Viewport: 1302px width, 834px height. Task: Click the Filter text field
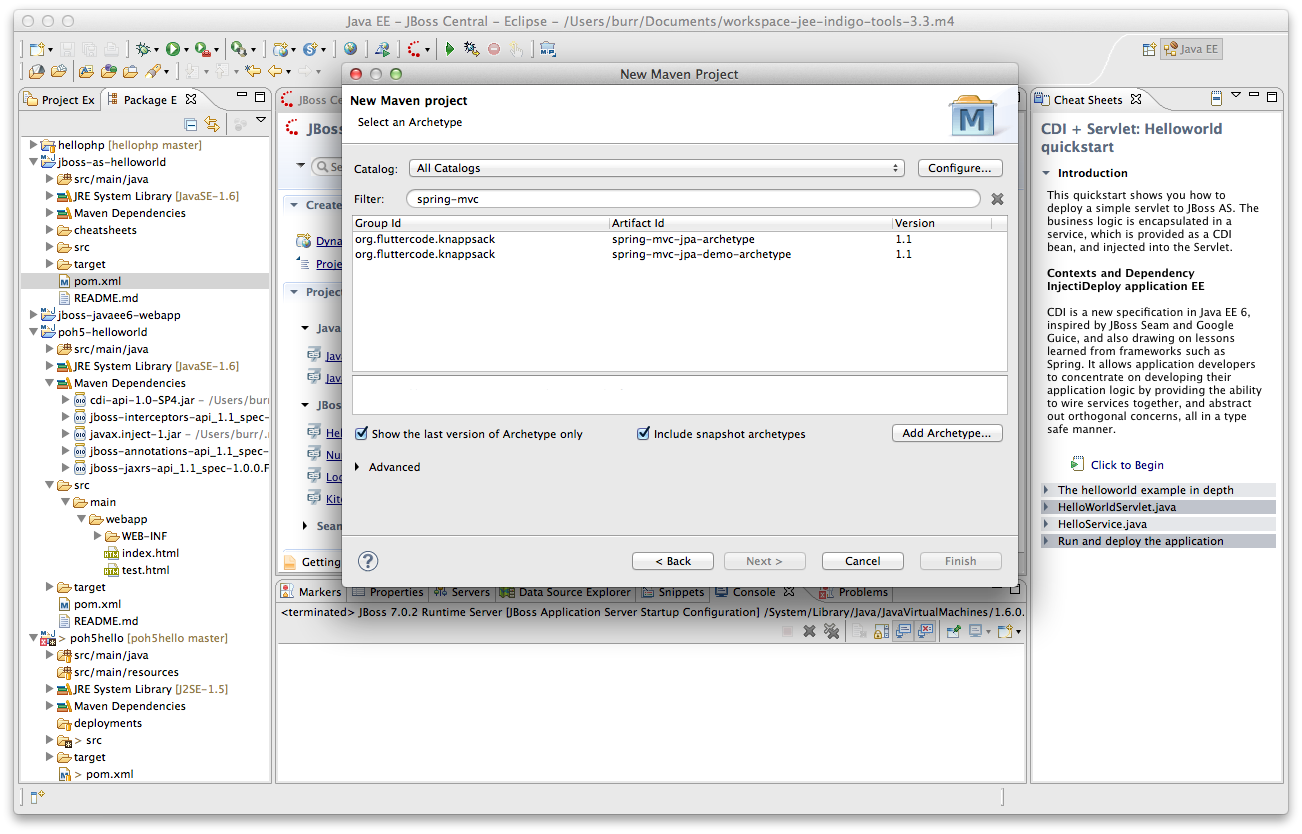point(693,199)
